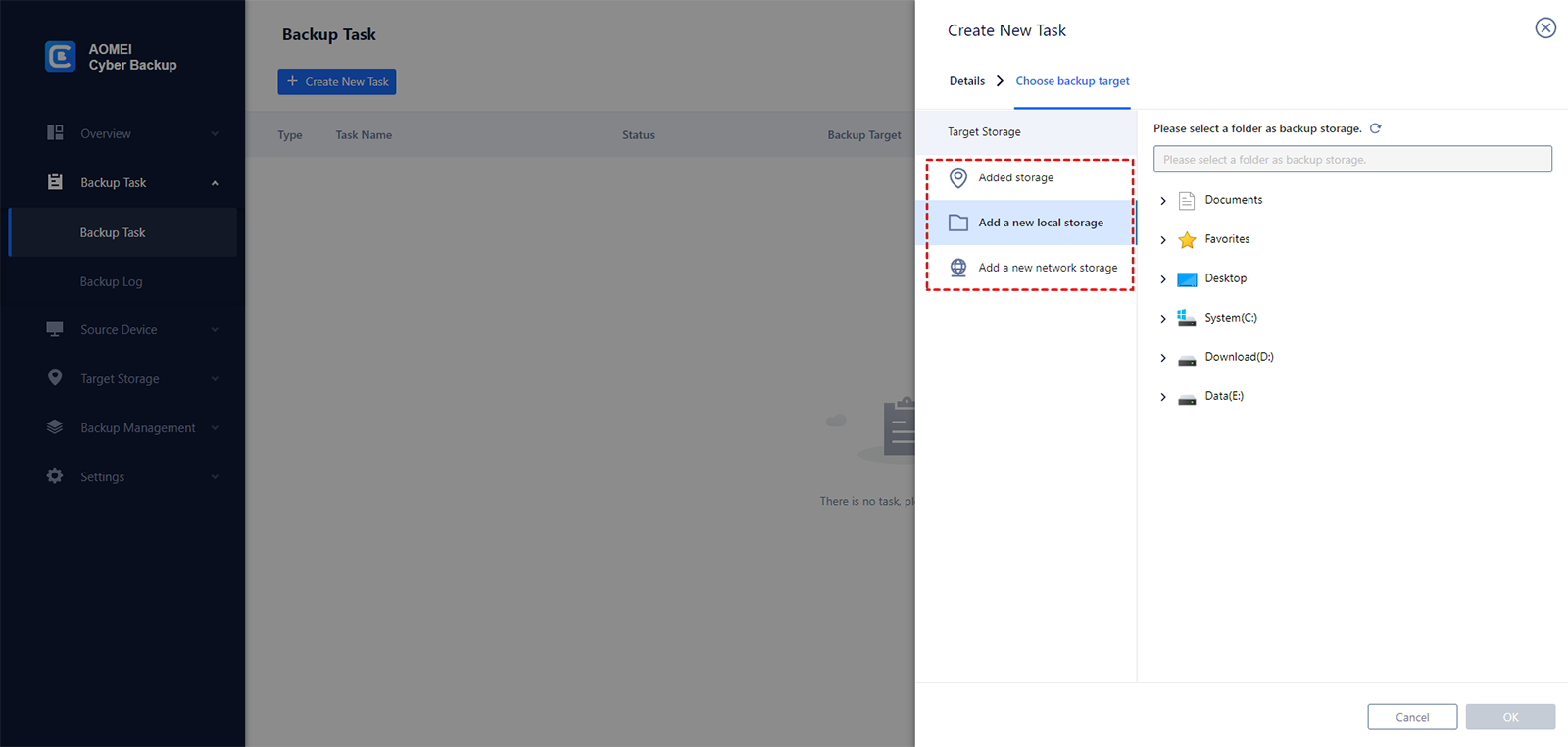Image resolution: width=1568 pixels, height=747 pixels.
Task: Collapse the Backup Task sidebar section
Action: click(x=215, y=183)
